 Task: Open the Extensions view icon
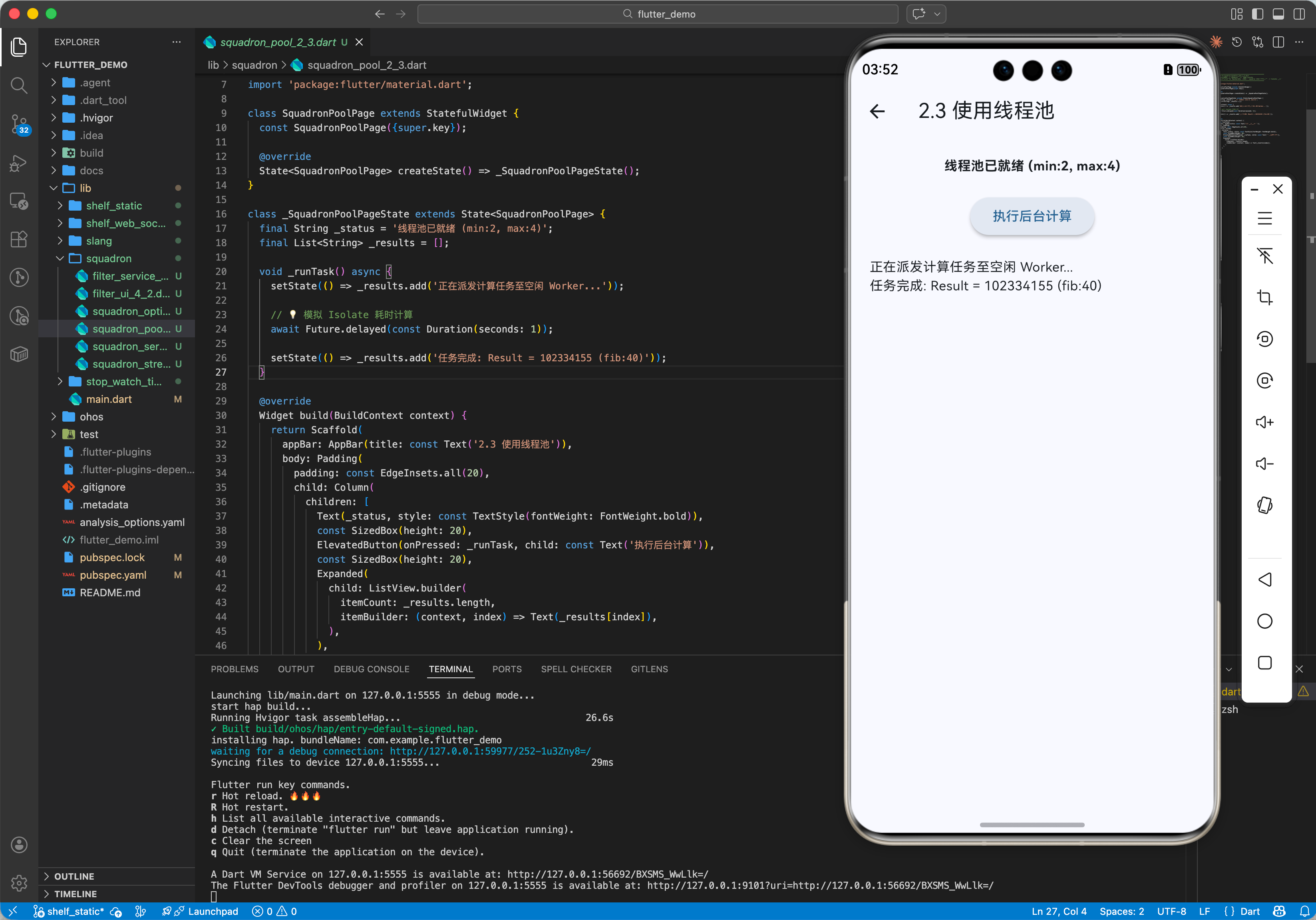pos(18,239)
